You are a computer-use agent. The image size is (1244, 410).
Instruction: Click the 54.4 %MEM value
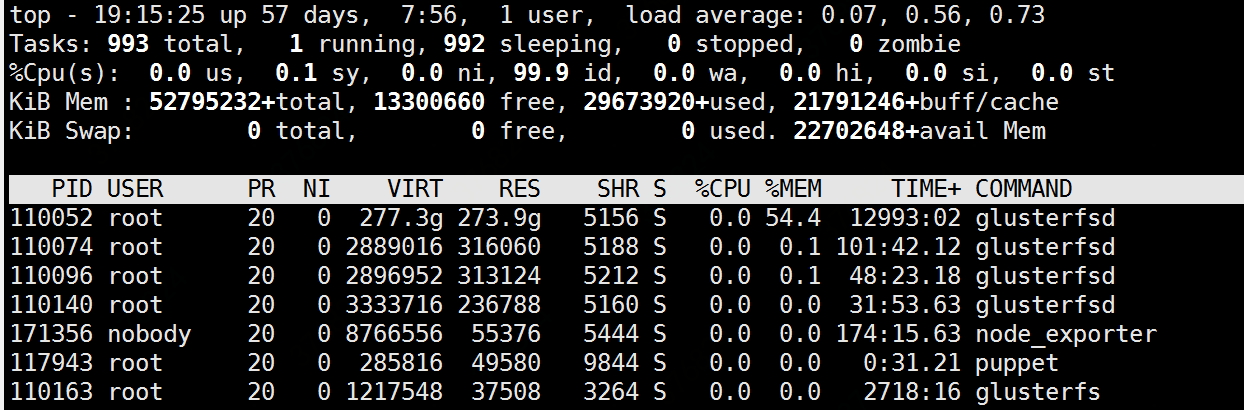tap(793, 218)
